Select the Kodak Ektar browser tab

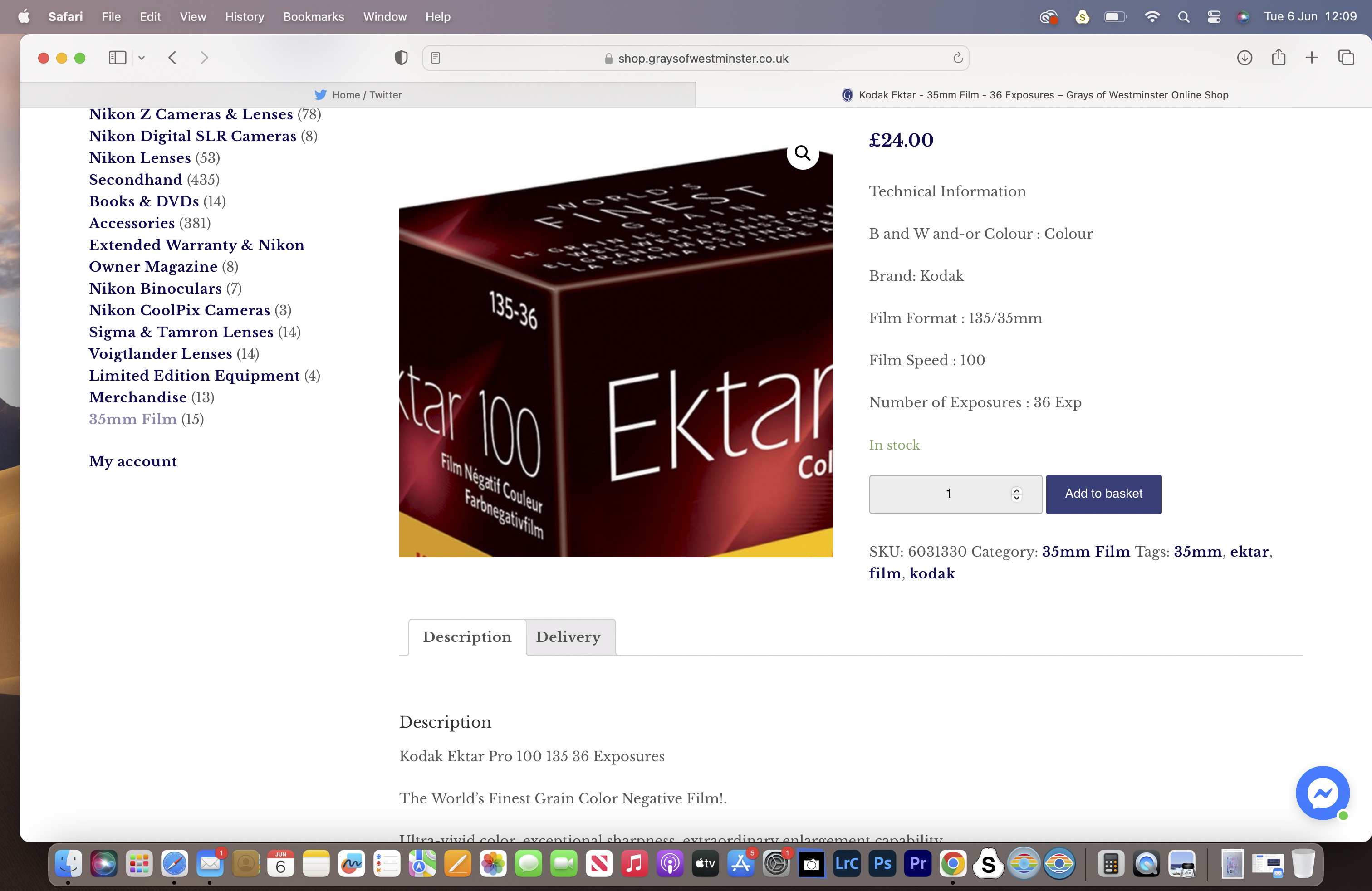tap(1034, 94)
